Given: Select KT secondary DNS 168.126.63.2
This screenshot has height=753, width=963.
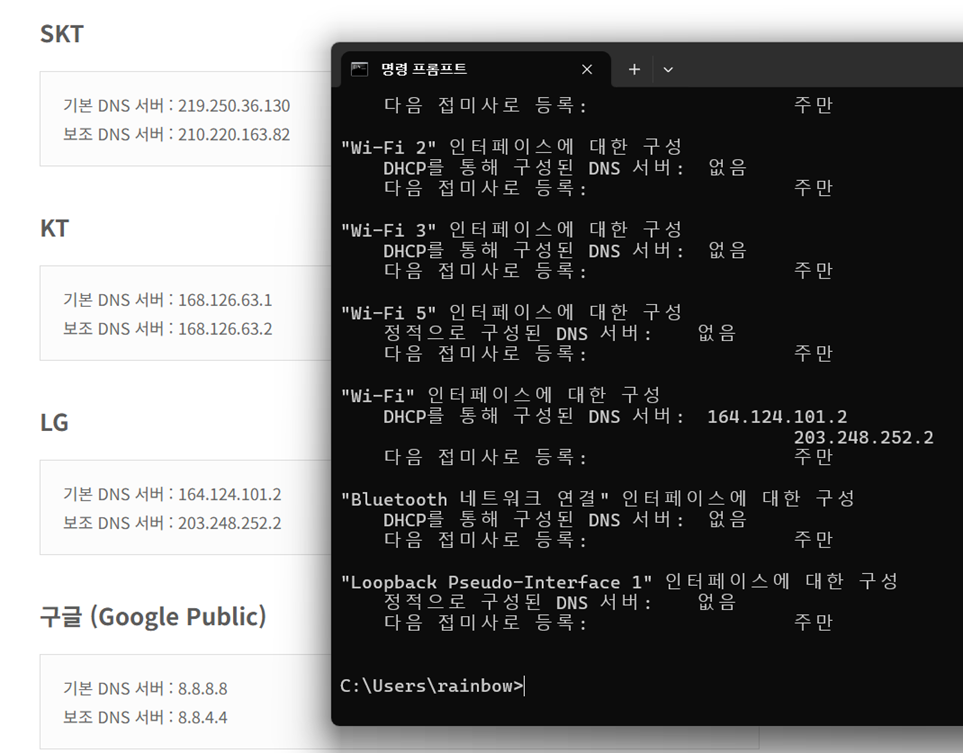Looking at the screenshot, I should 225,329.
